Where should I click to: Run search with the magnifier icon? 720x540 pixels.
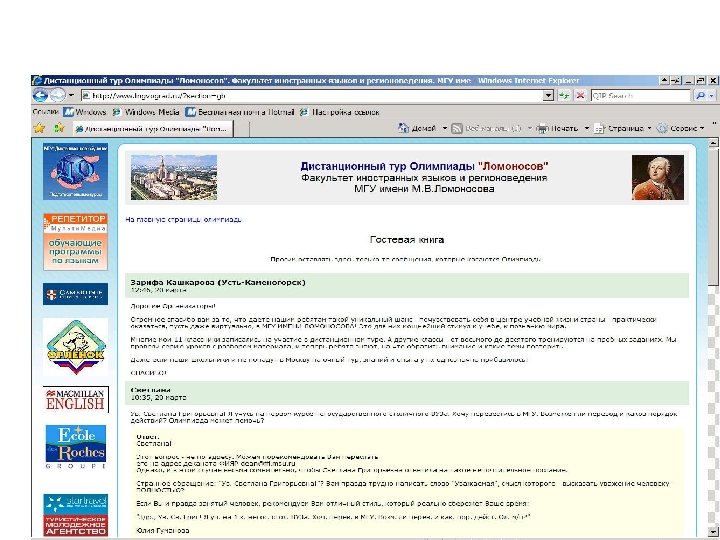(700, 96)
